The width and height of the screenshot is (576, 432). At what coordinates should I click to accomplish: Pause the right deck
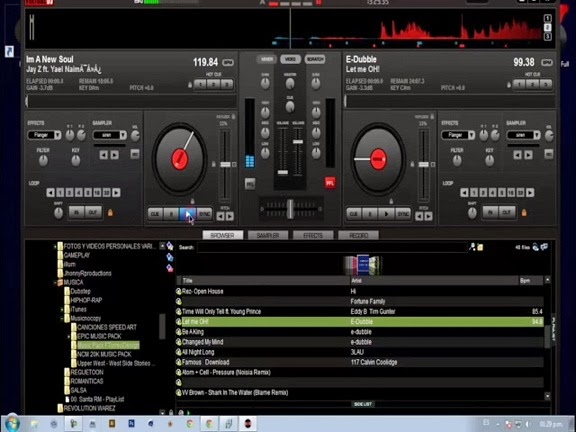tap(370, 214)
